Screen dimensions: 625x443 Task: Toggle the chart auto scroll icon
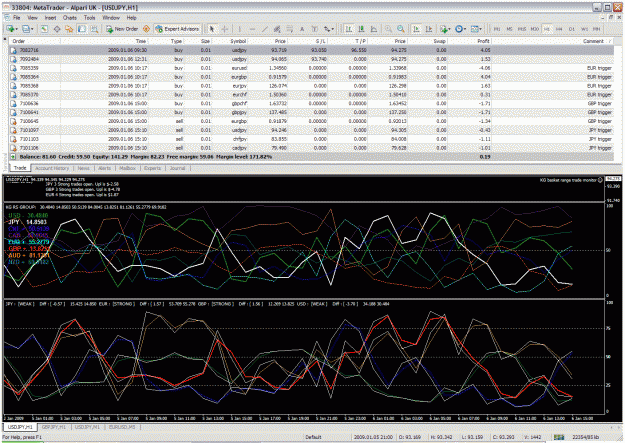[416, 29]
